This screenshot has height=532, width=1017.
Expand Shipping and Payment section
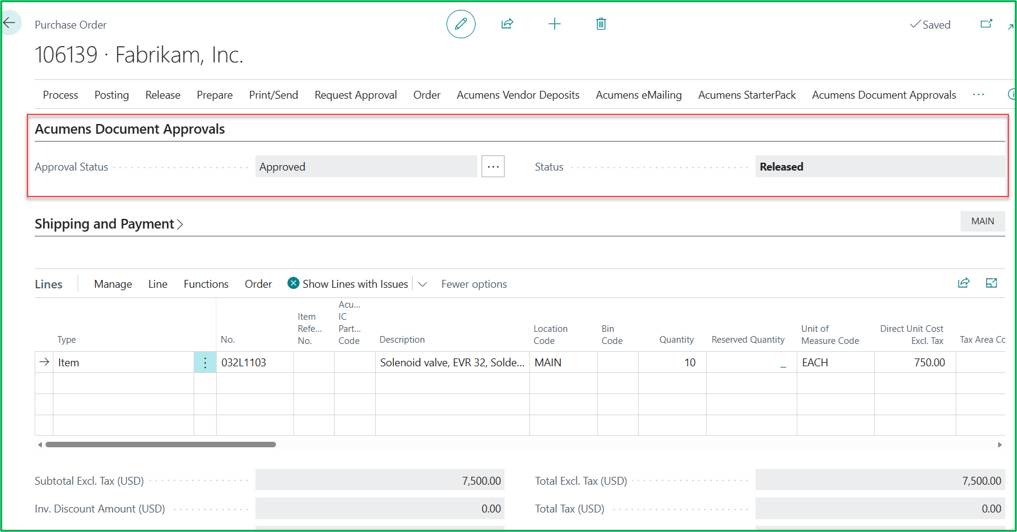click(x=109, y=224)
